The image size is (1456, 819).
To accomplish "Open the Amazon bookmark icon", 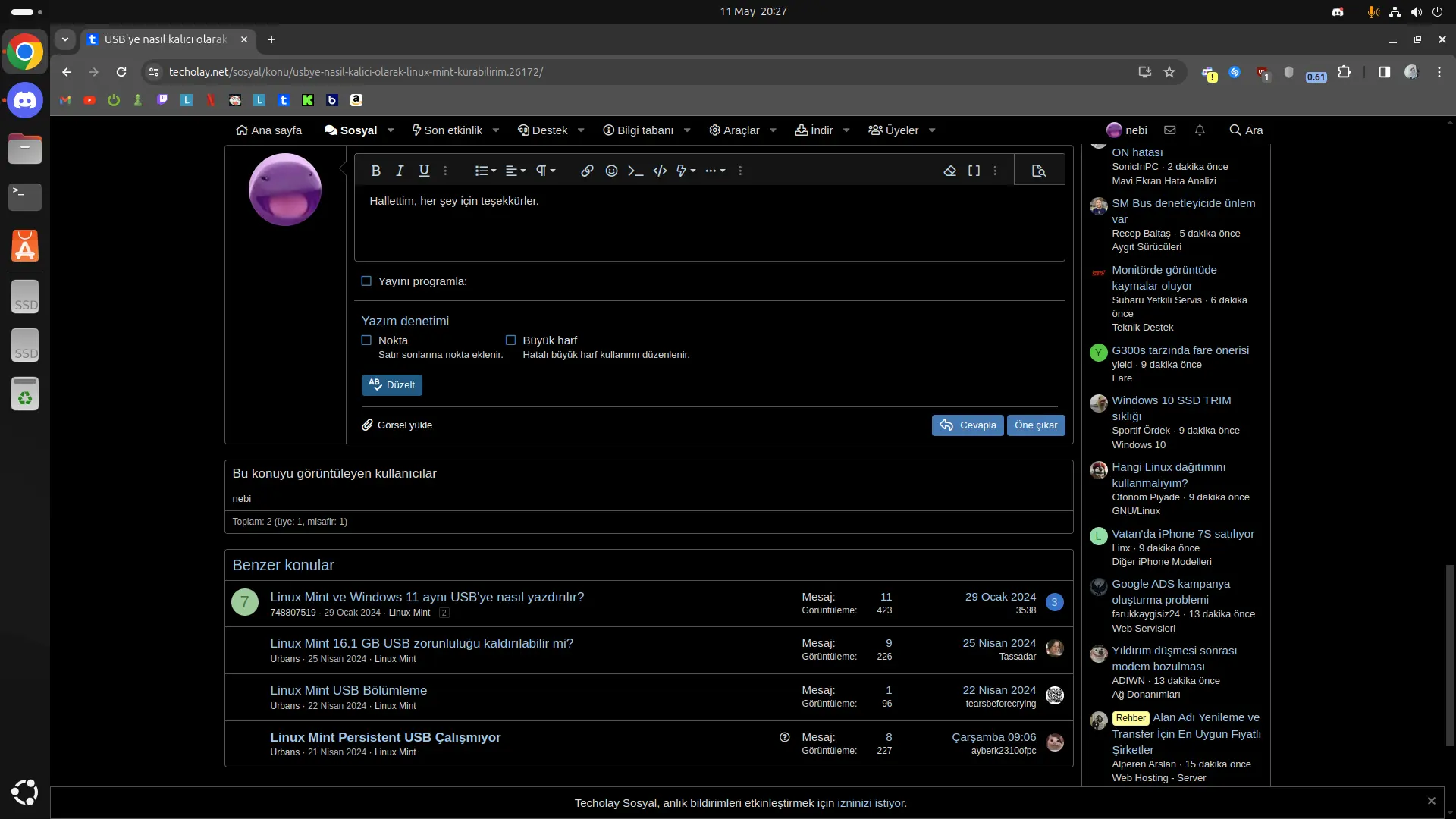I will pos(356,100).
